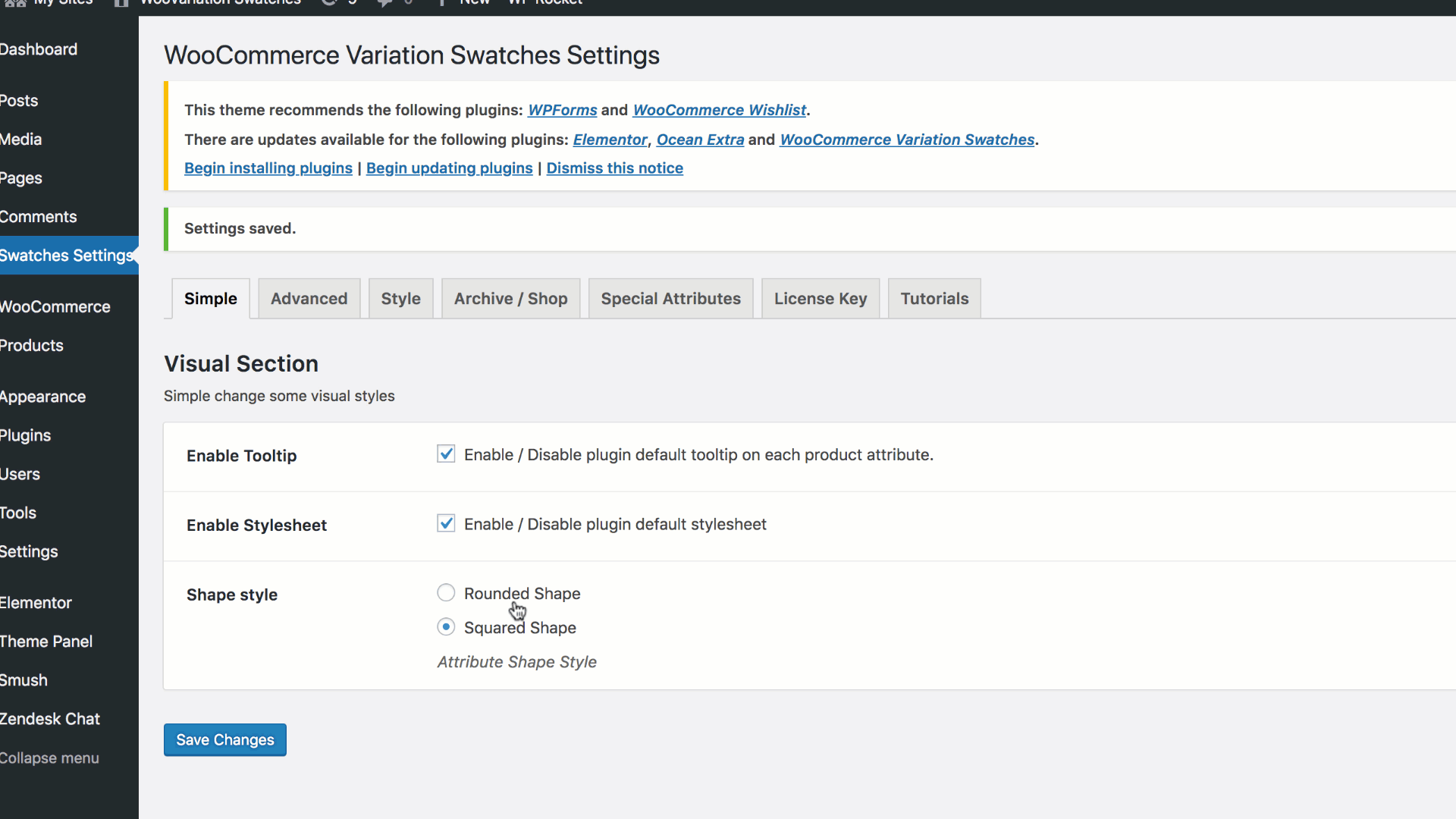This screenshot has width=1456, height=819.
Task: Click the updates refresh icon in admin bar
Action: pyautogui.click(x=329, y=3)
